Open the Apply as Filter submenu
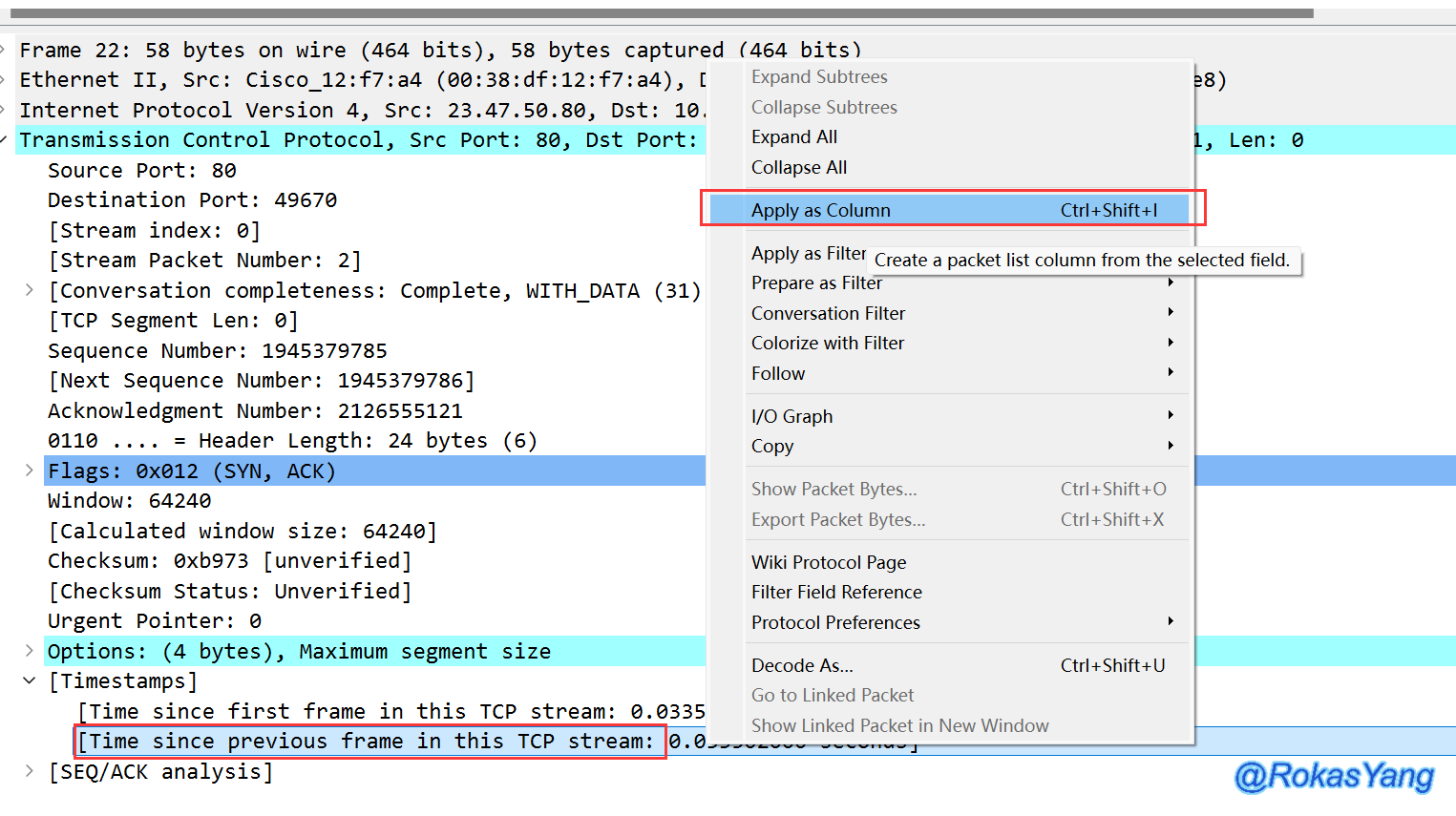Screen dimensions: 1456x816 coord(808,253)
